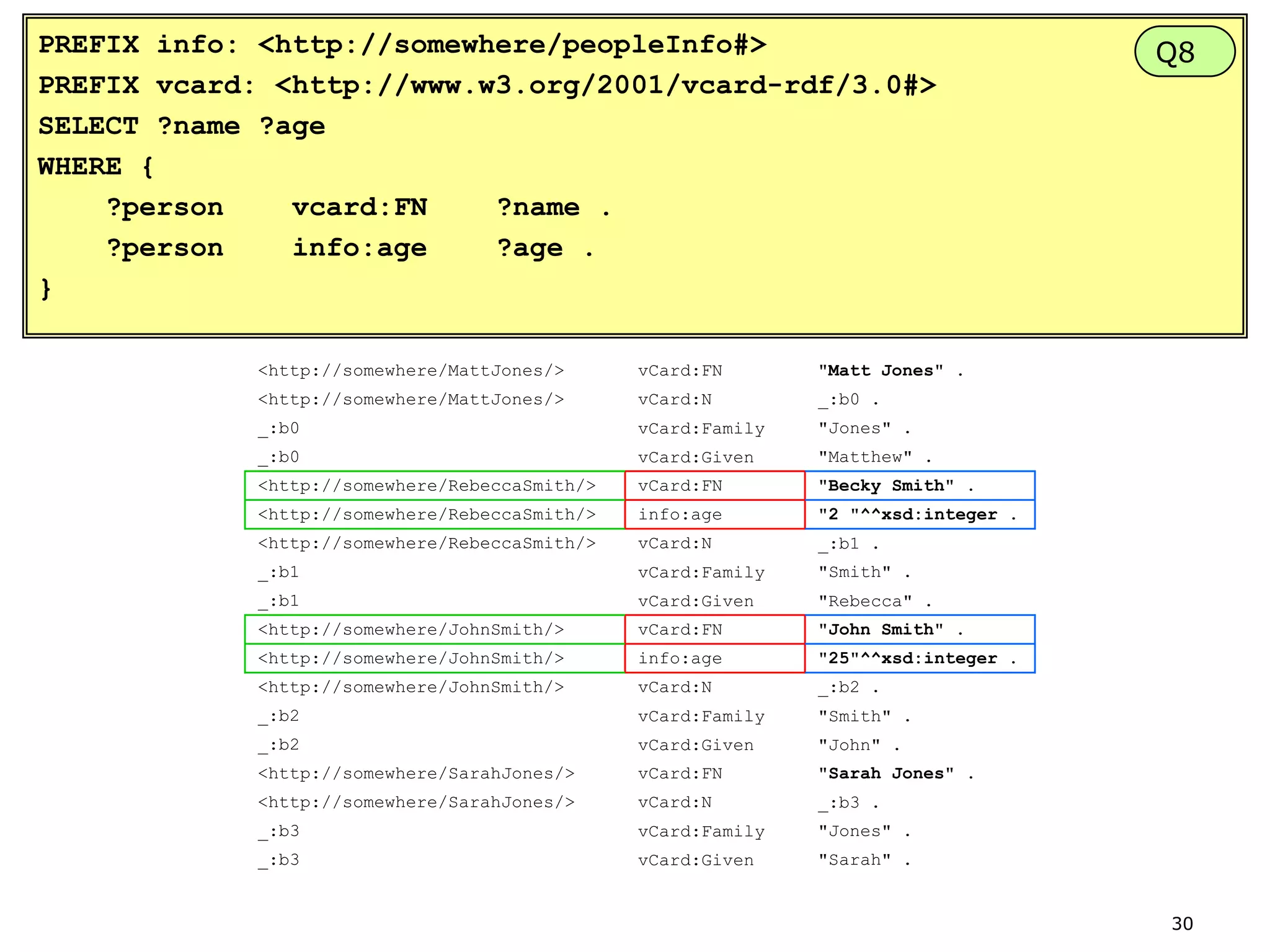Screen dimensions: 1270x952
Task: Click the "Matthew" given name value
Action: (x=865, y=457)
